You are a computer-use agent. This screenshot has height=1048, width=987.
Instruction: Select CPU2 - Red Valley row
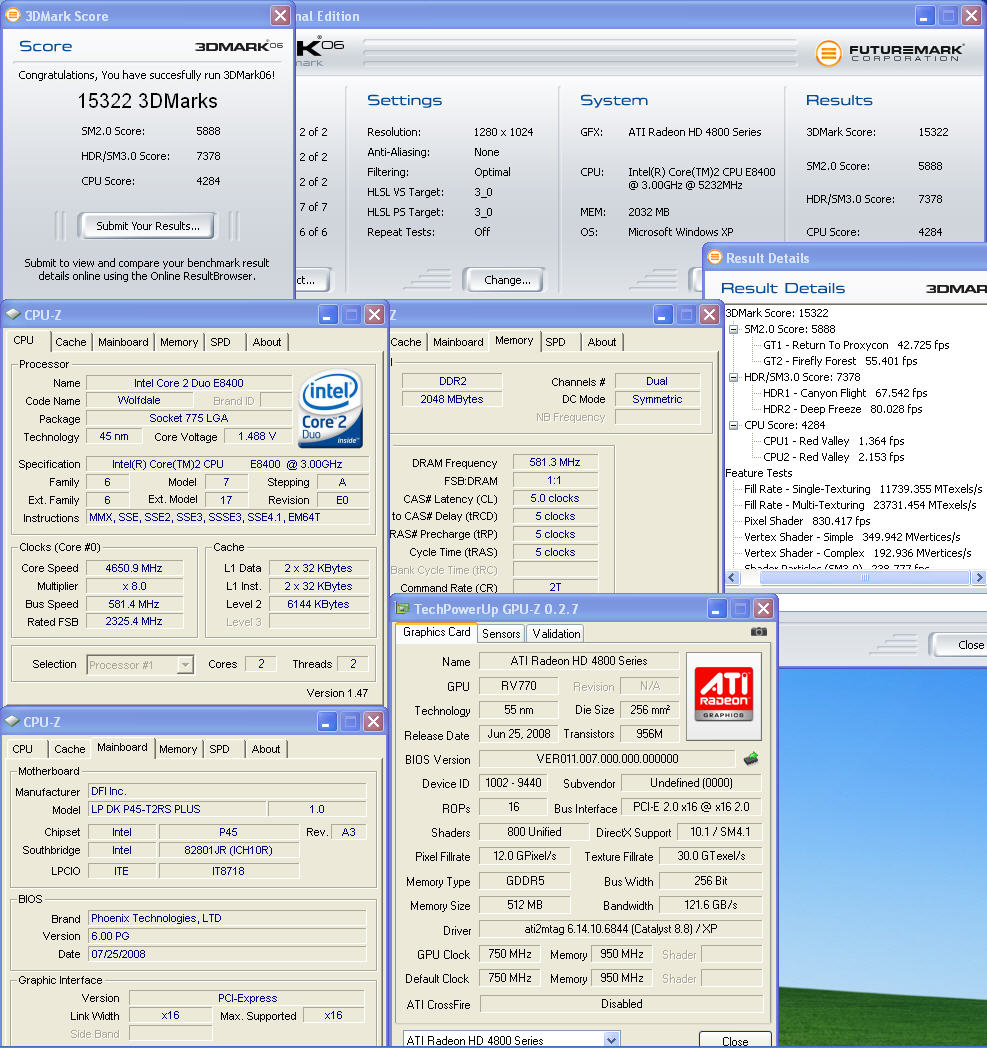[x=833, y=457]
